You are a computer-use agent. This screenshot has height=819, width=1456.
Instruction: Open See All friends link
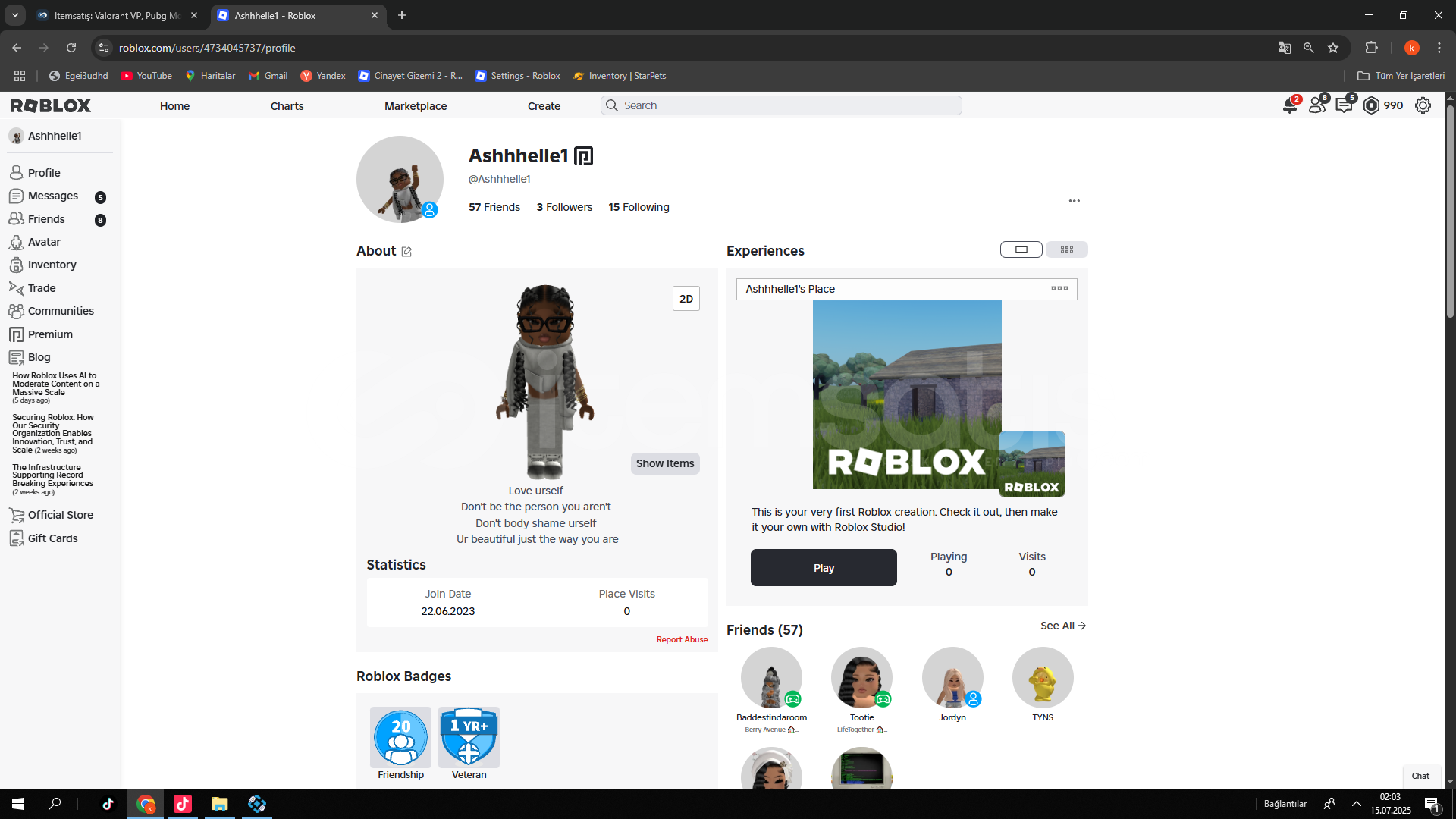[x=1063, y=626]
